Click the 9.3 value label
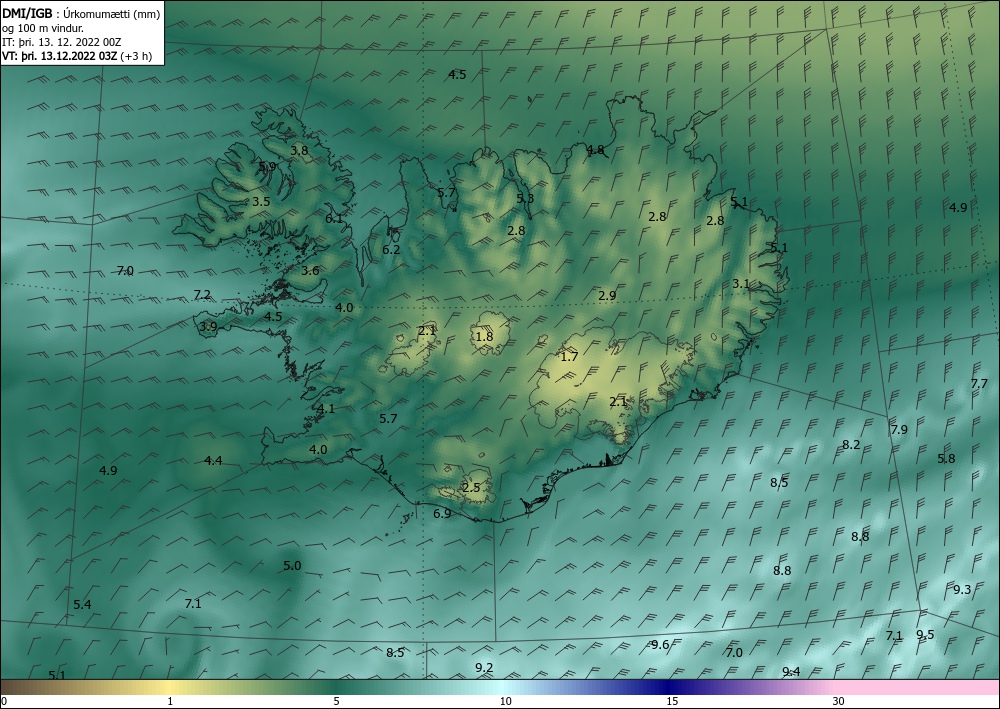 point(962,590)
